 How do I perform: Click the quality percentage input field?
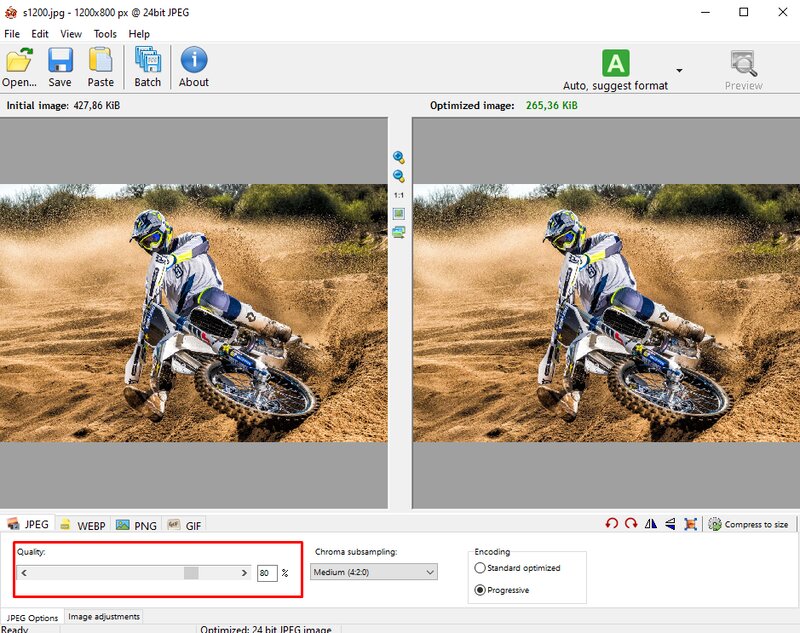[266, 573]
